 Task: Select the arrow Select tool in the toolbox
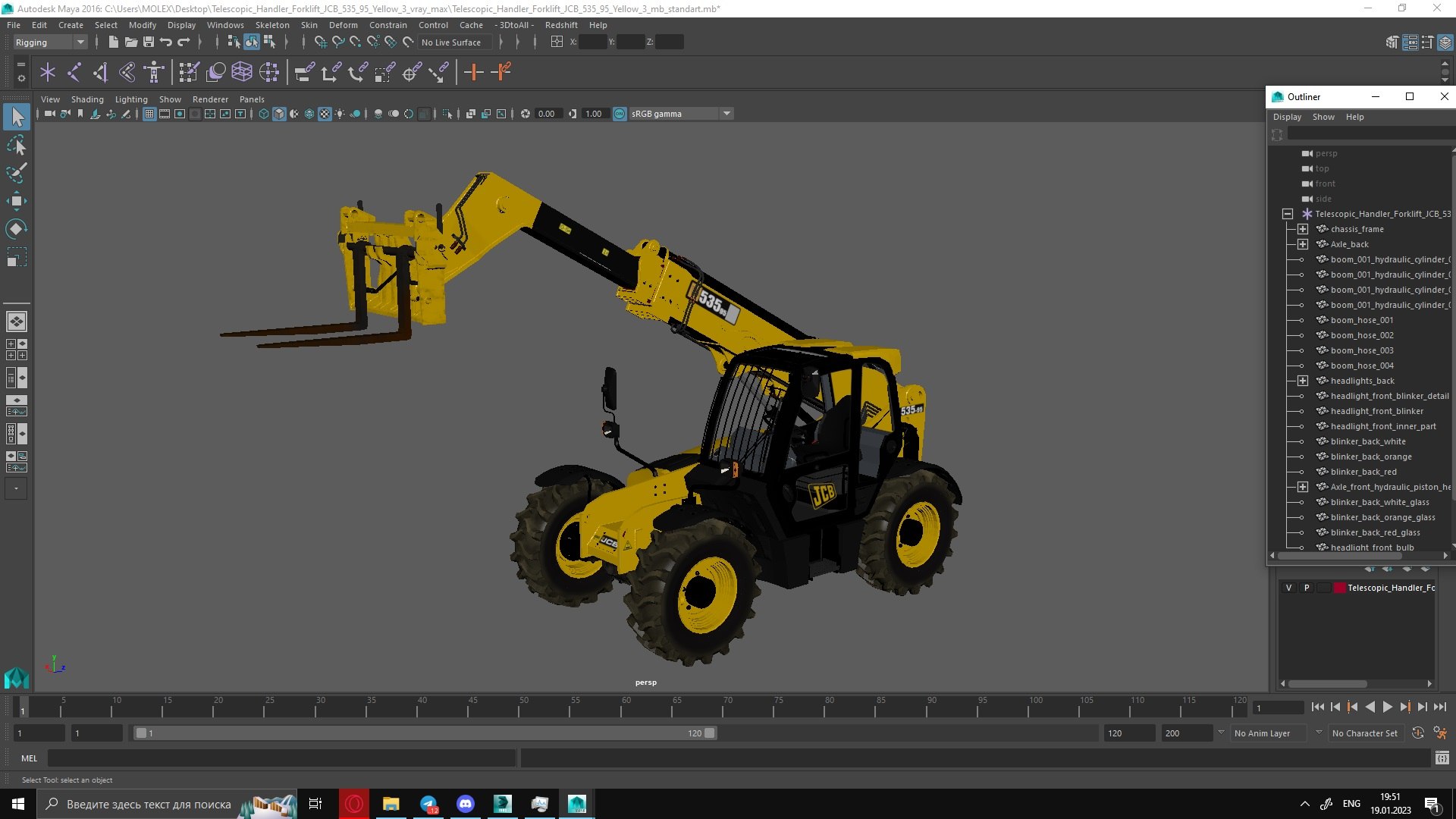tap(17, 117)
